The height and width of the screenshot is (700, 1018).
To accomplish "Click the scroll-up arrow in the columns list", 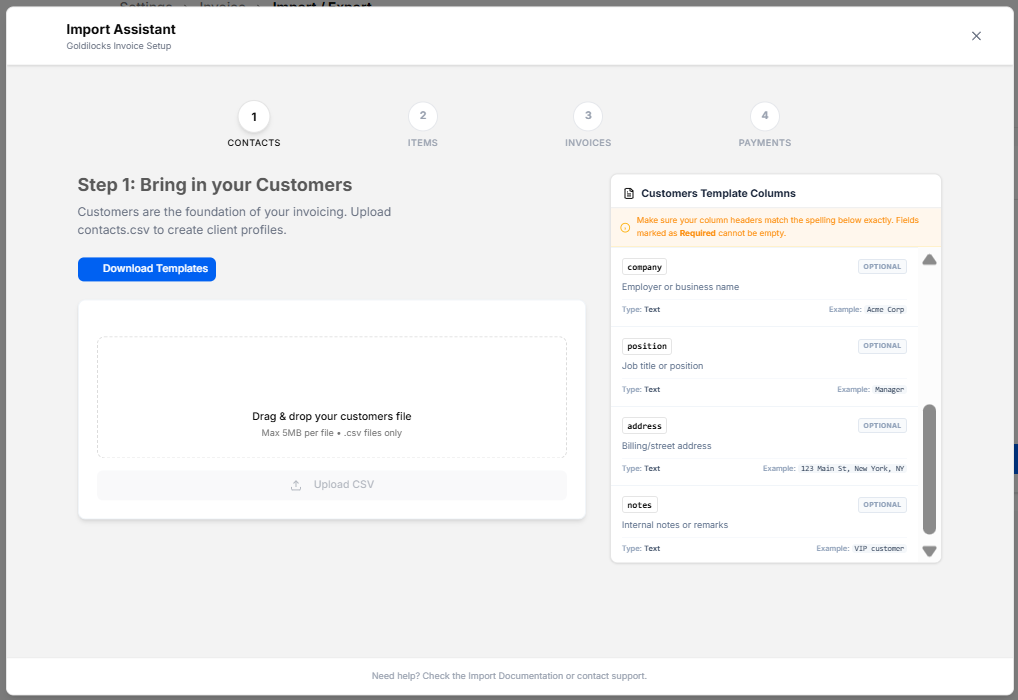I will pyautogui.click(x=929, y=260).
